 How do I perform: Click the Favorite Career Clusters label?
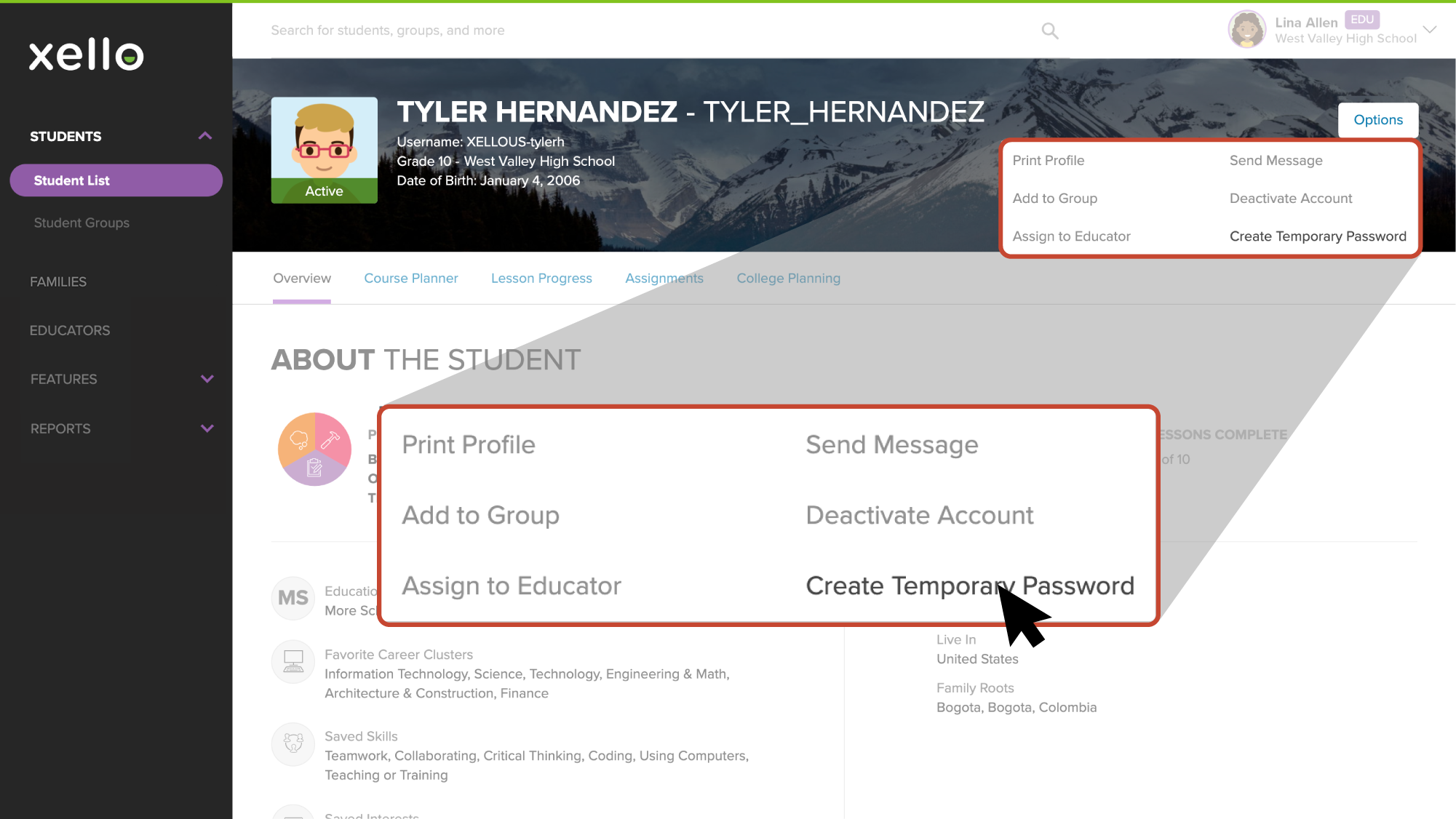[x=399, y=655]
